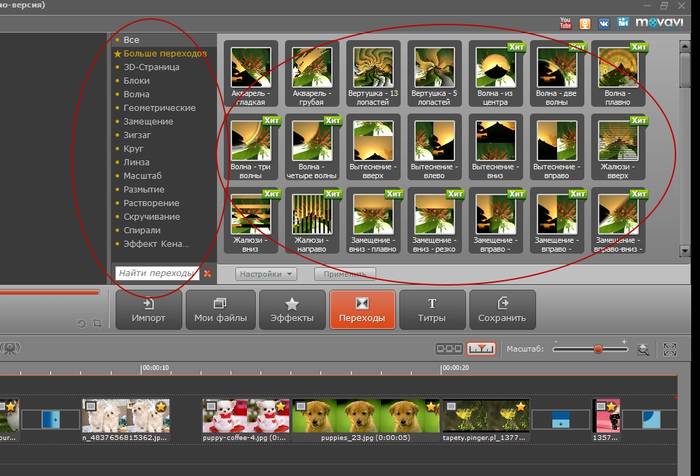
Task: Select the Больше переходов category
Action: point(164,52)
